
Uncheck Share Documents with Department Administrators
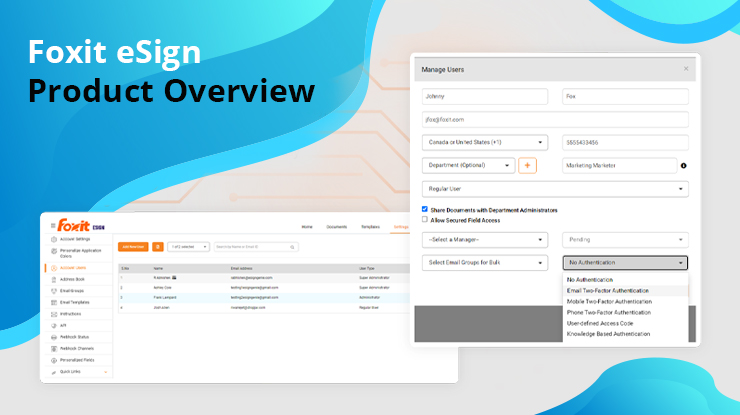pyautogui.click(x=425, y=209)
